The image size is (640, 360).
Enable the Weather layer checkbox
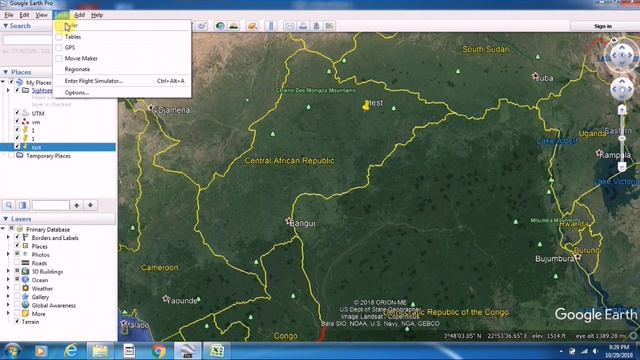pos(17,288)
